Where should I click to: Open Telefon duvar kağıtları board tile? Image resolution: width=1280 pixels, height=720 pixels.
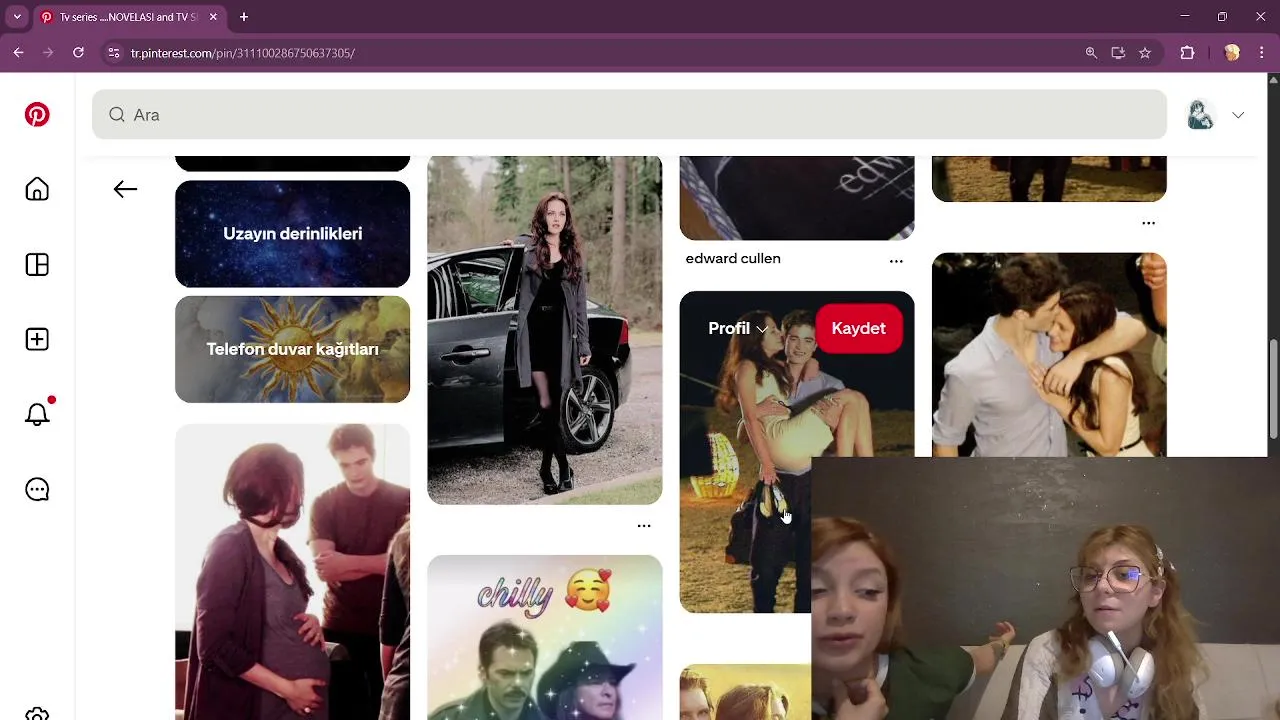292,349
